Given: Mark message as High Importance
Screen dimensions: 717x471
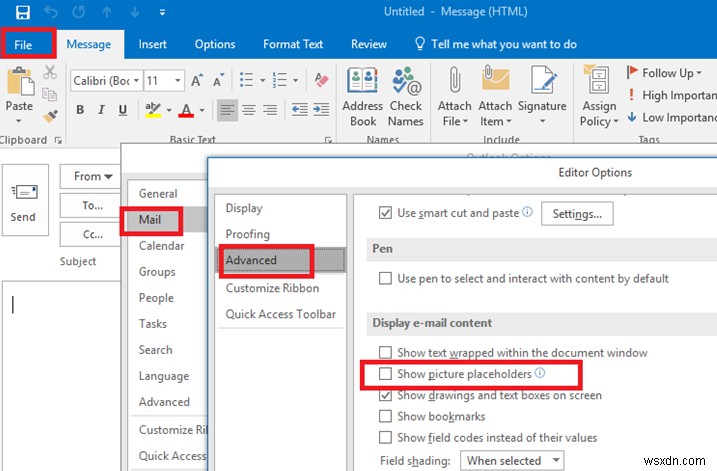Looking at the screenshot, I should (x=672, y=95).
